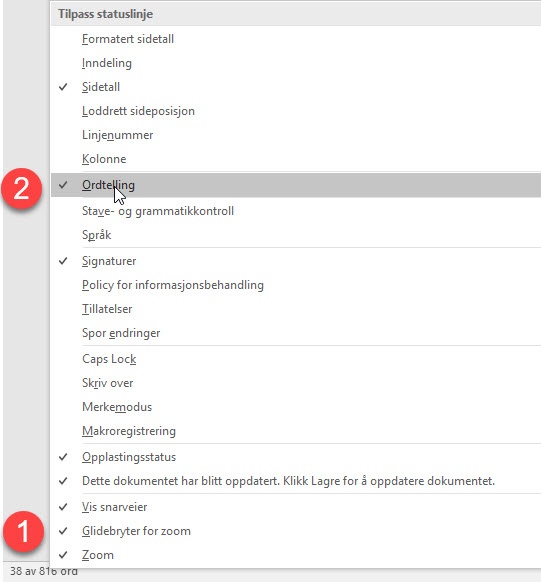Enable the Skriv over option

(296, 383)
